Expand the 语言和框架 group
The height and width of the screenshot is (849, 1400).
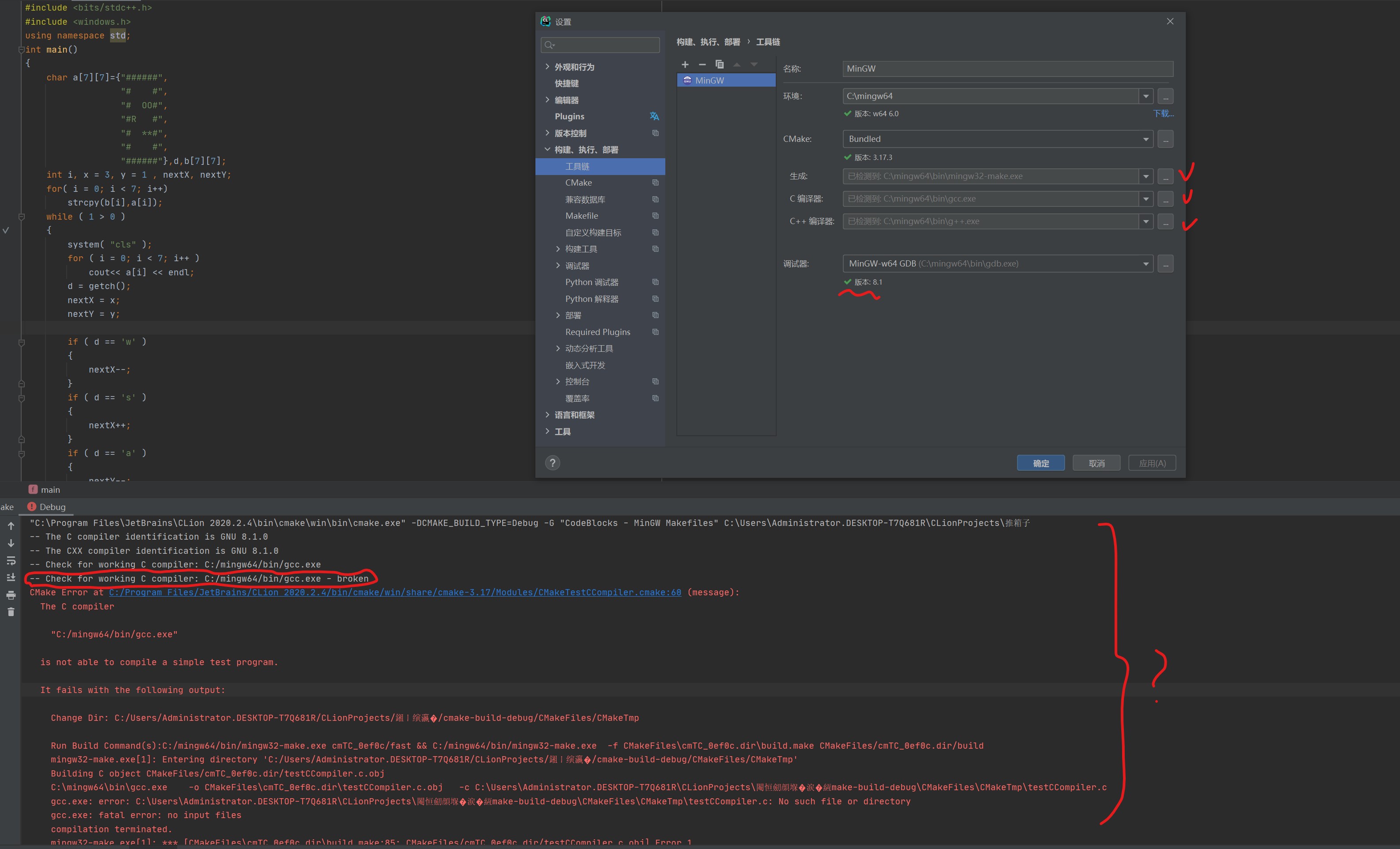(547, 414)
